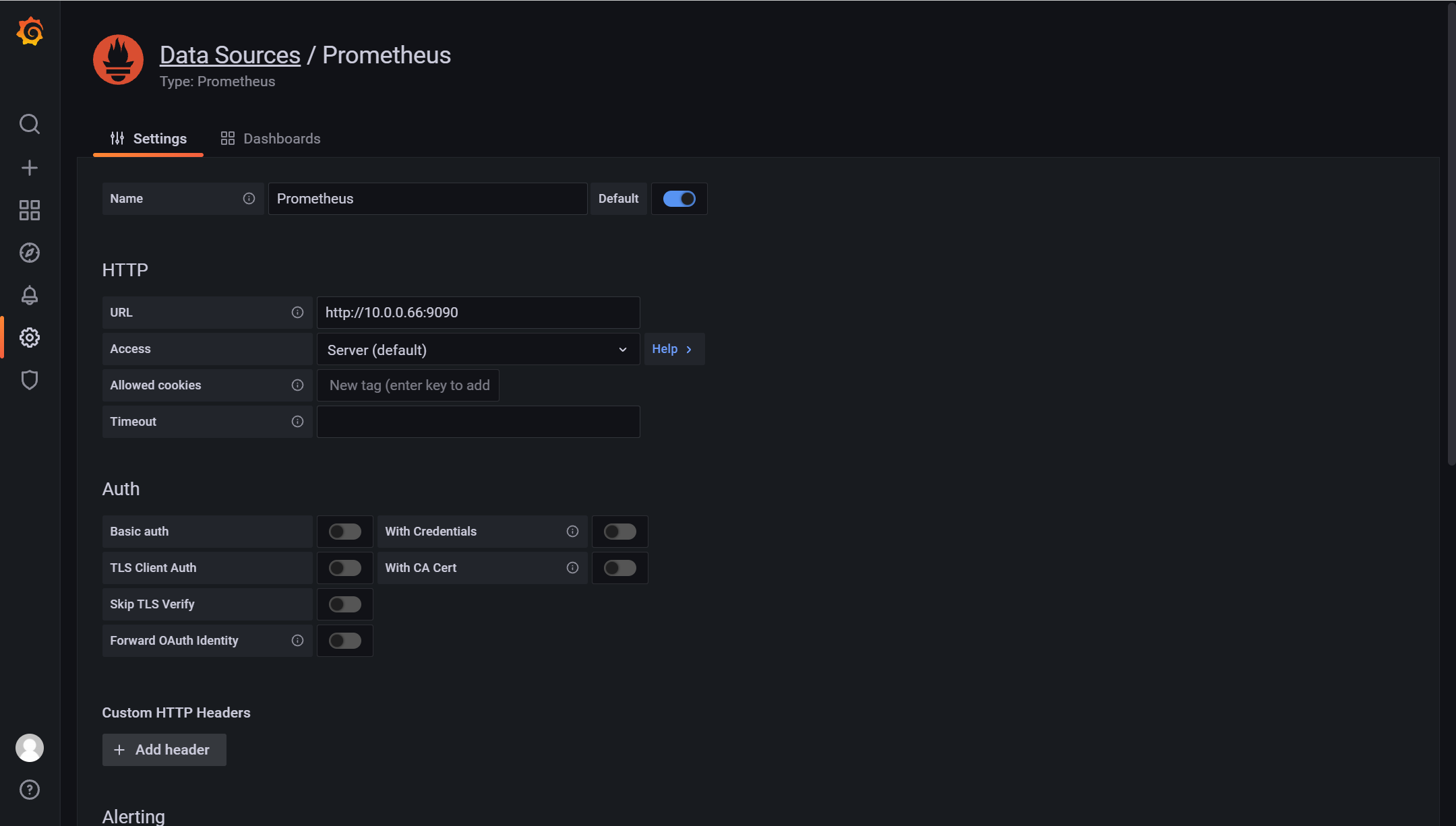The height and width of the screenshot is (826, 1456).
Task: Enable the Basic auth toggle
Action: [x=345, y=532]
